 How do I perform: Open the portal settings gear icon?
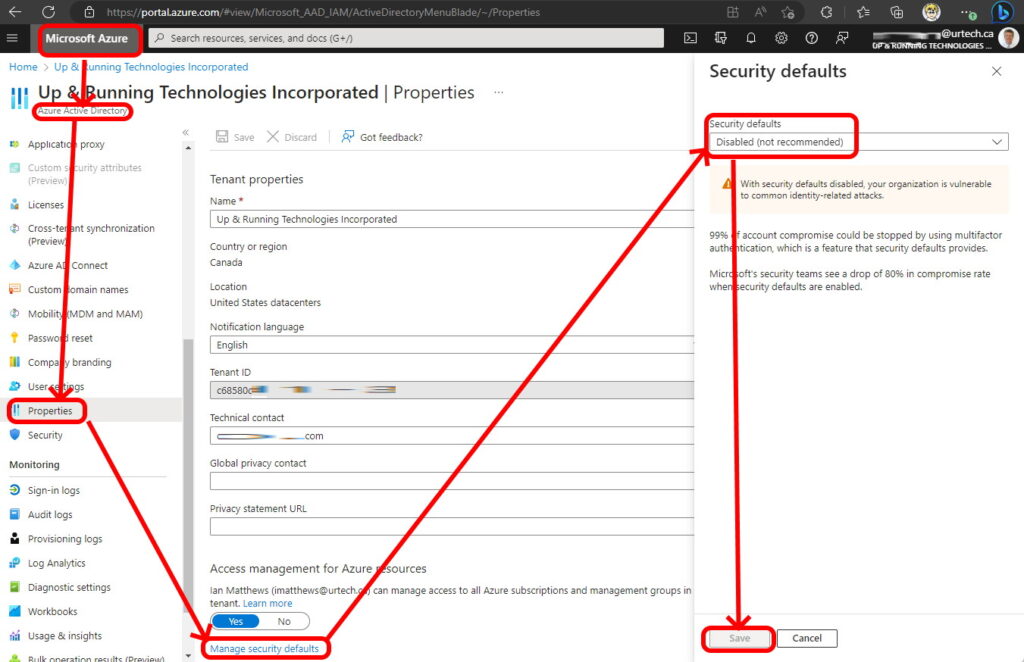pos(781,38)
